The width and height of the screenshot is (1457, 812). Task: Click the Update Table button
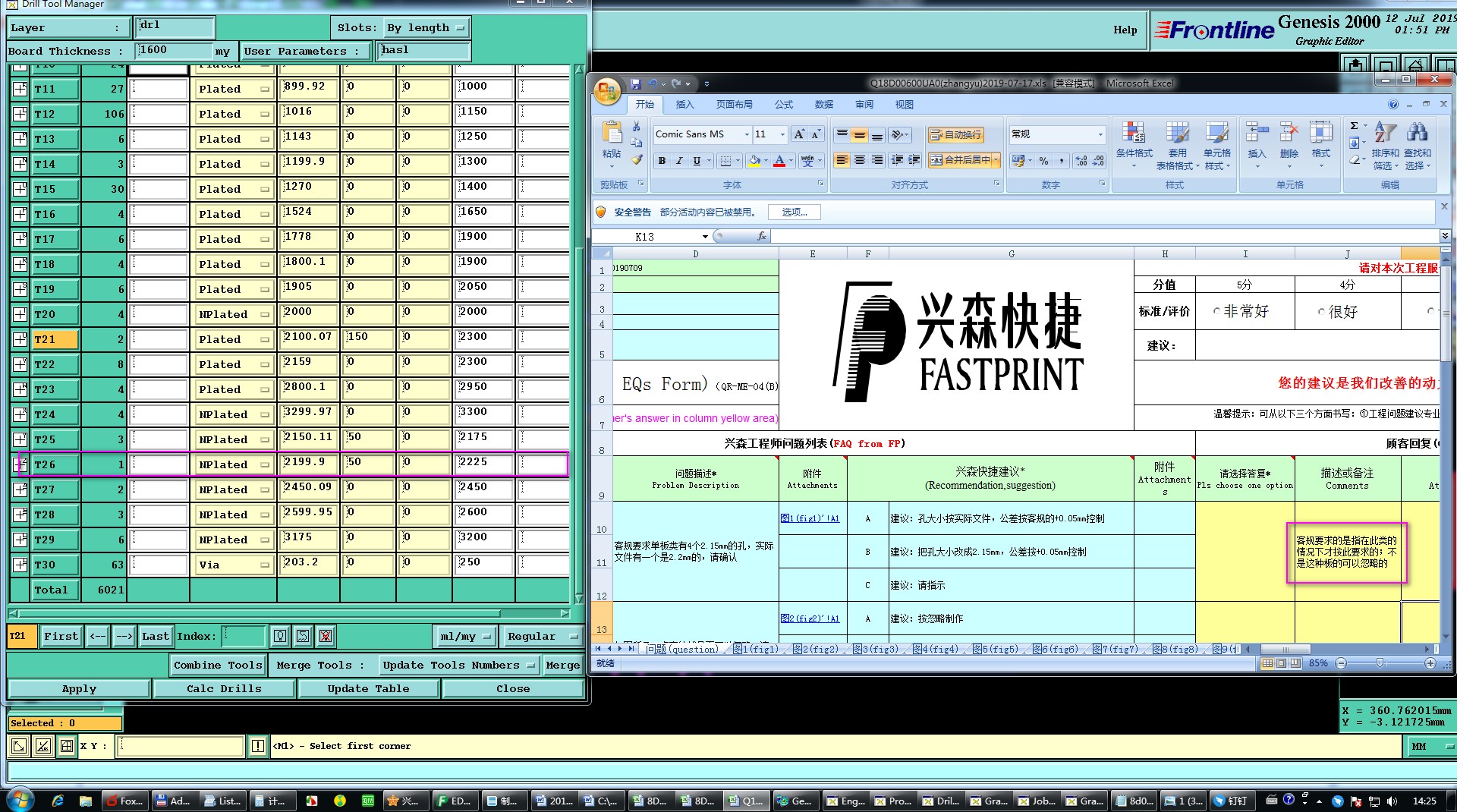(368, 688)
